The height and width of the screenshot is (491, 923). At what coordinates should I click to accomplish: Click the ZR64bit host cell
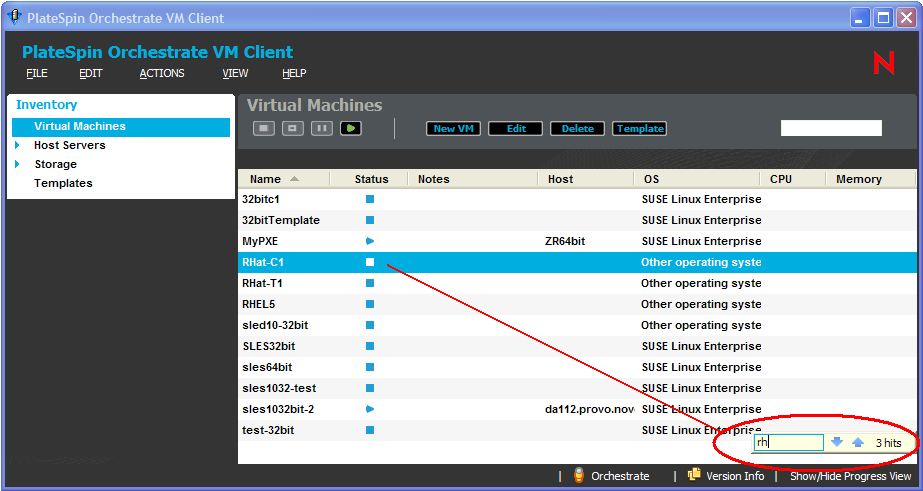(x=565, y=241)
